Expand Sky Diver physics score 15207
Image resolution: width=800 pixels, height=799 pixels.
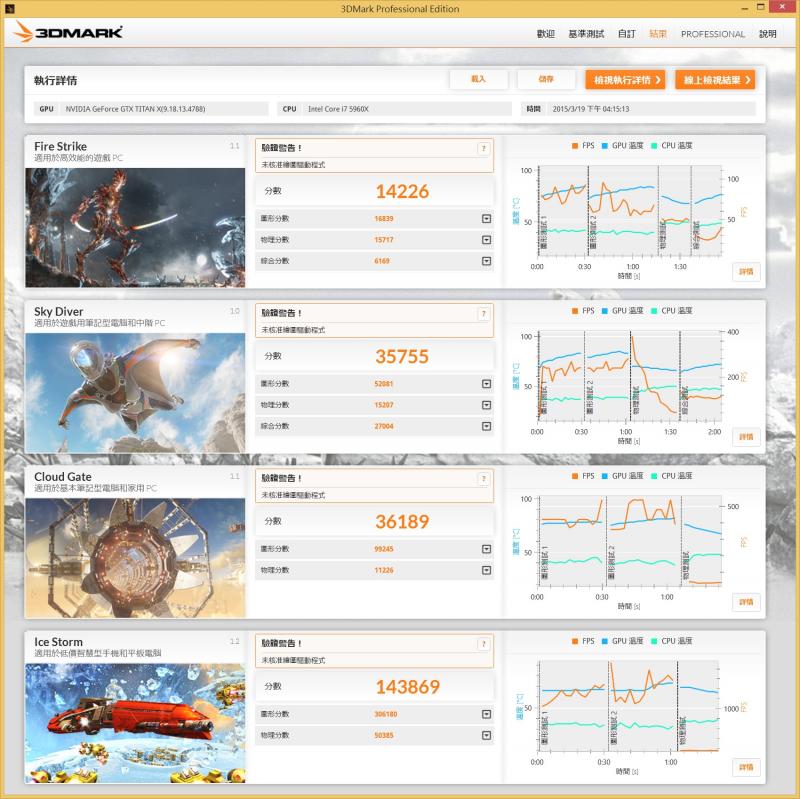486,405
